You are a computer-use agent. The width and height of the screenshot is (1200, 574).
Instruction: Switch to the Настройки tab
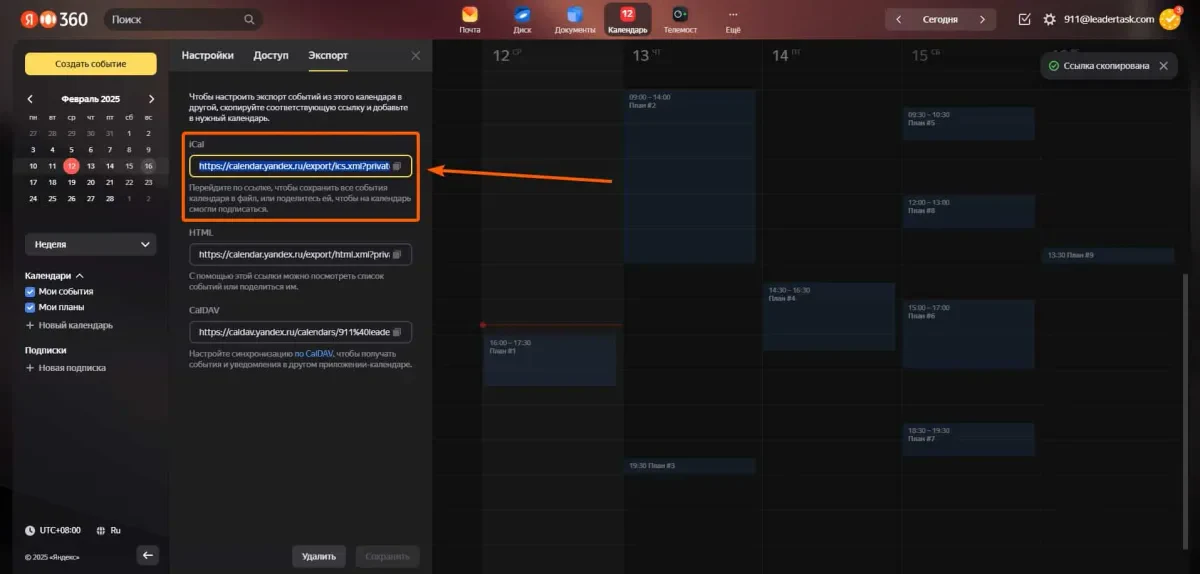pos(208,56)
